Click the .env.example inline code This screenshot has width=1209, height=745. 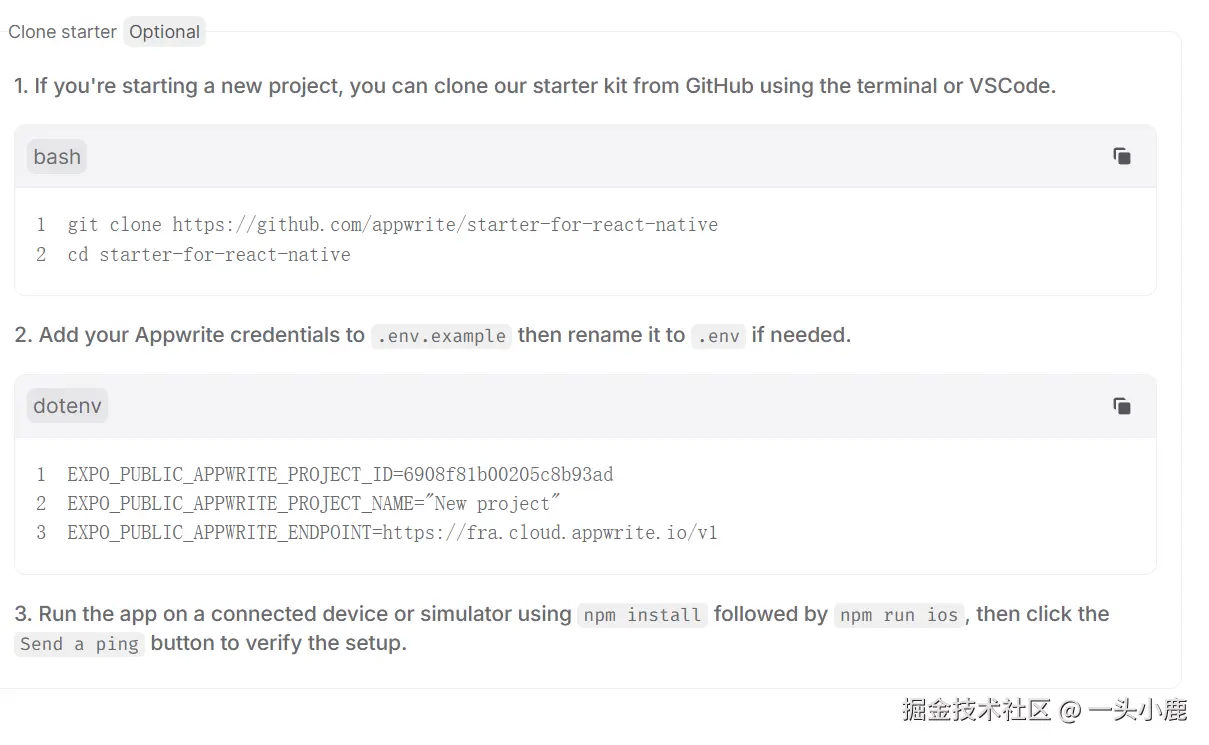click(x=441, y=336)
